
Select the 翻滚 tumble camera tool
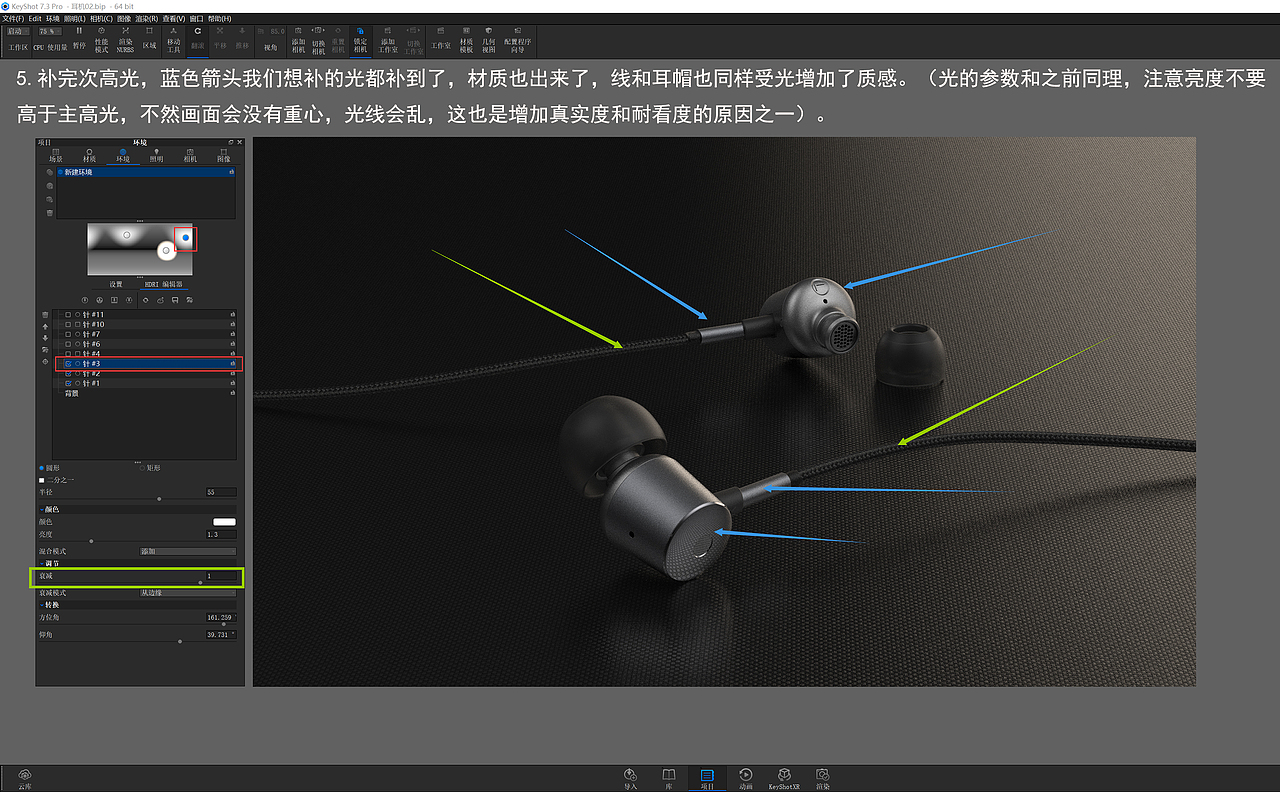click(197, 40)
